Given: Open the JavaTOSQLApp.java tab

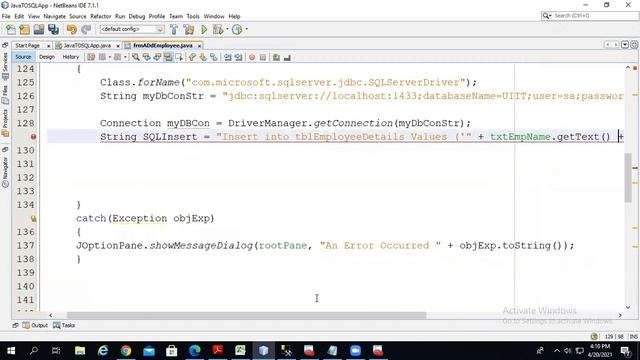Looking at the screenshot, I should tap(87, 46).
